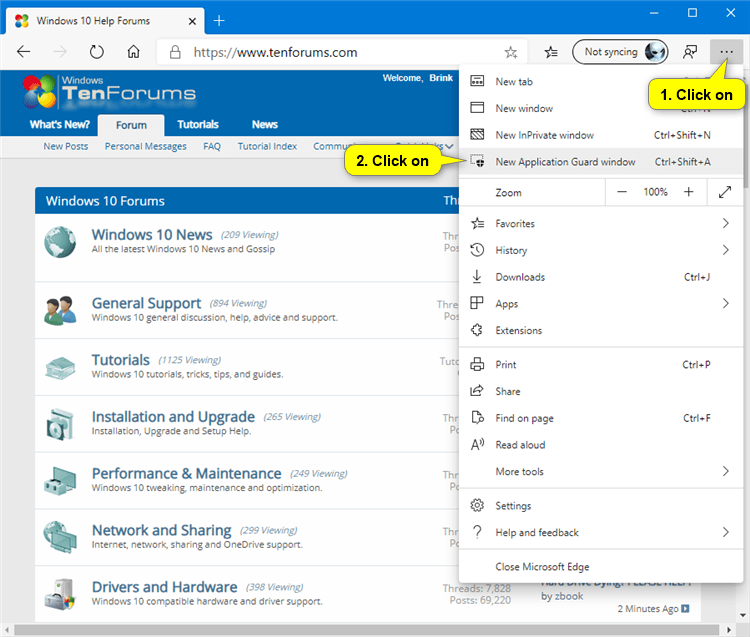Image resolution: width=750 pixels, height=637 pixels.
Task: Open the FAQ link
Action: [x=212, y=146]
